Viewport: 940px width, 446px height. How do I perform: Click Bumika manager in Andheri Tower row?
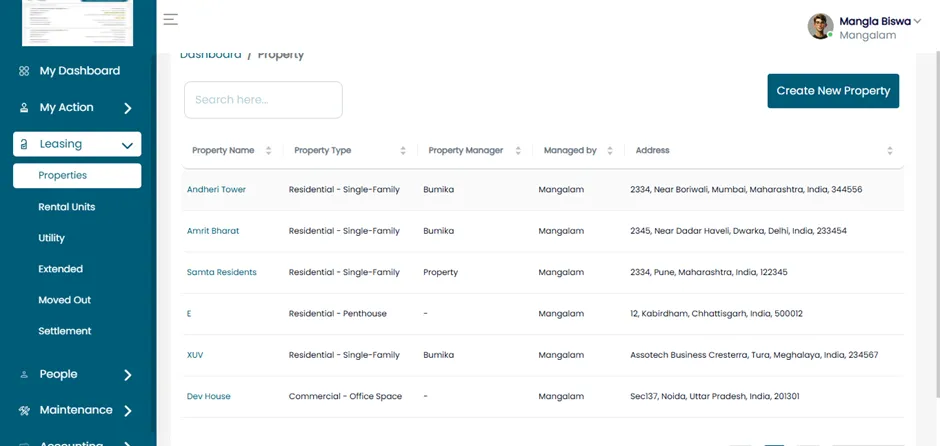(x=438, y=189)
